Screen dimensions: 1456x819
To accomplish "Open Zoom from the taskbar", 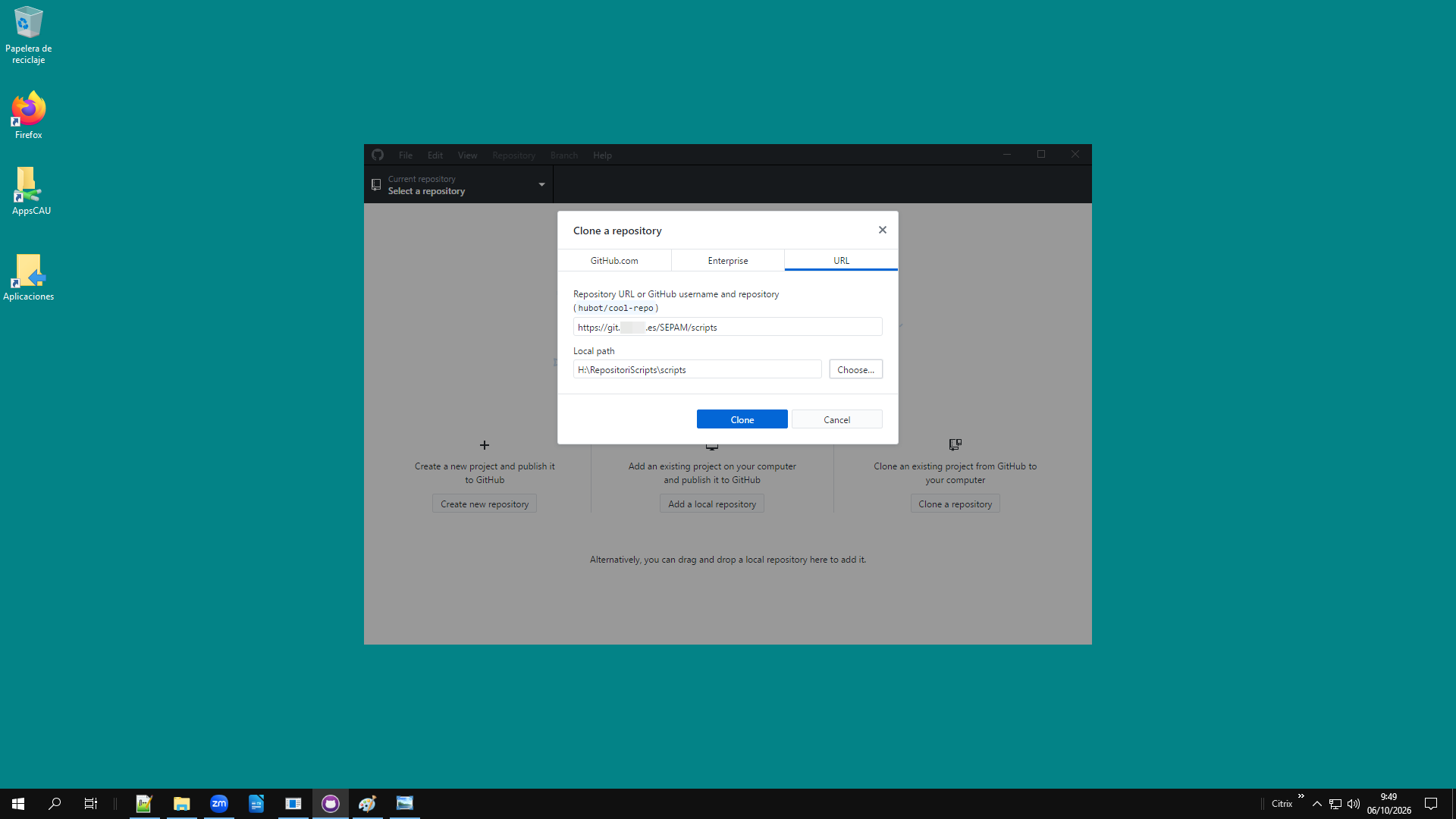I will coord(218,803).
